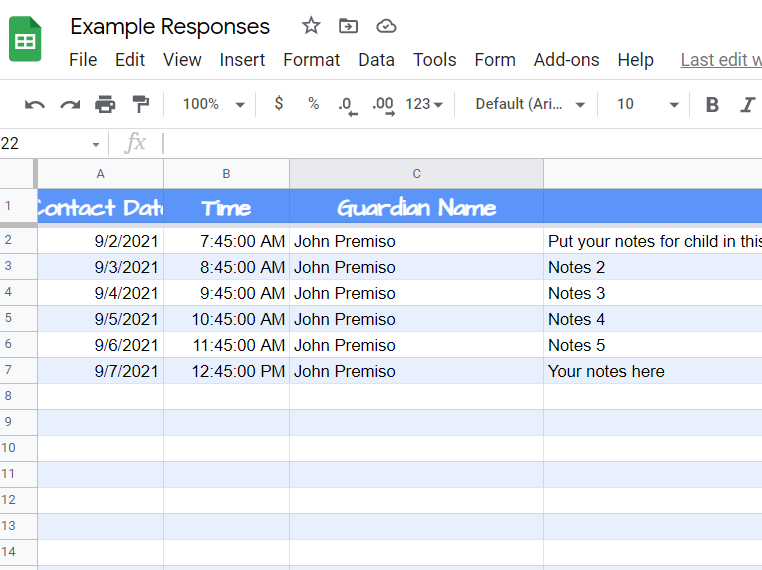Click the Print icon
The width and height of the screenshot is (762, 570).
click(x=105, y=104)
